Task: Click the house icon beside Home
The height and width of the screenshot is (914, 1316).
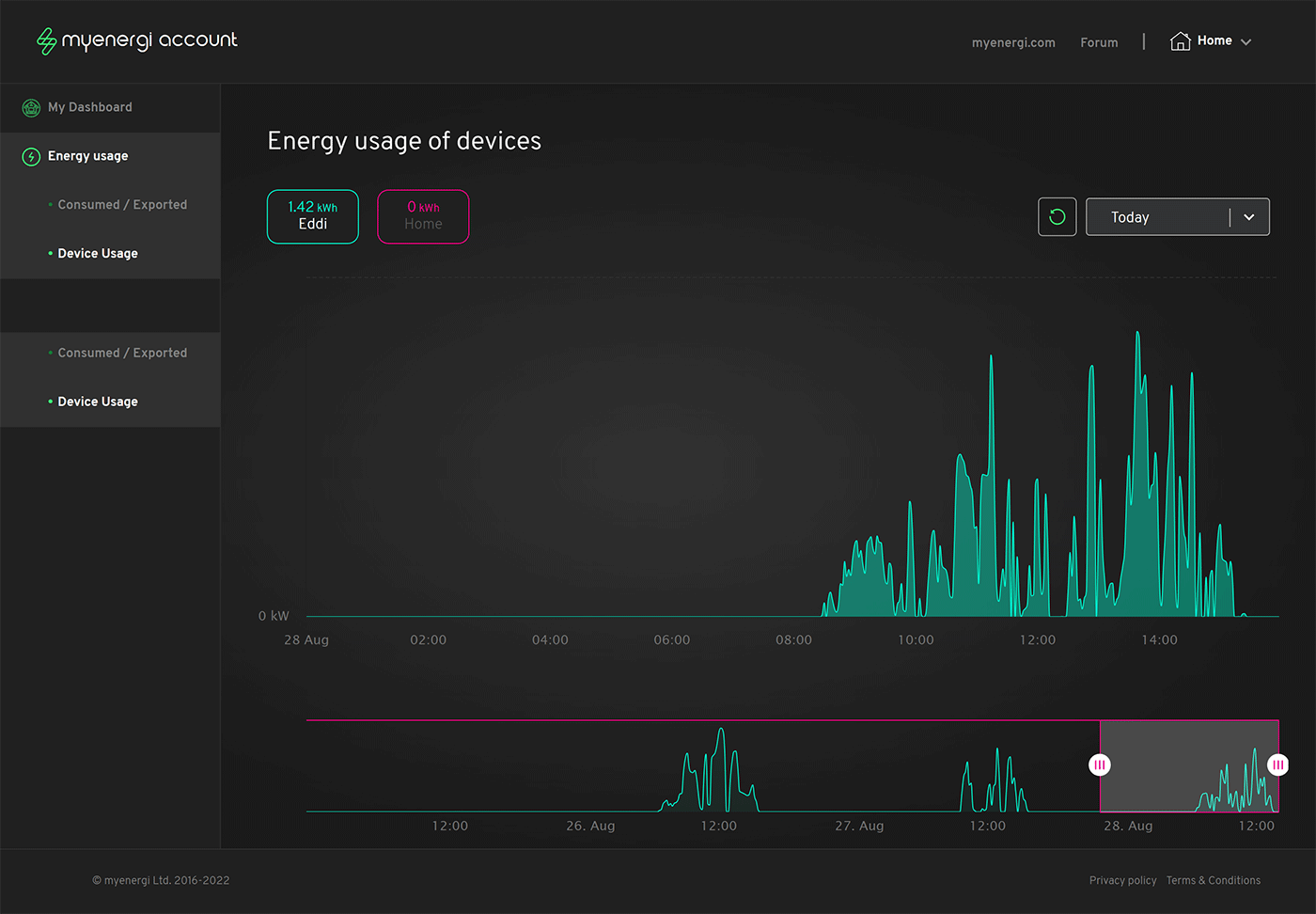Action: (1180, 41)
